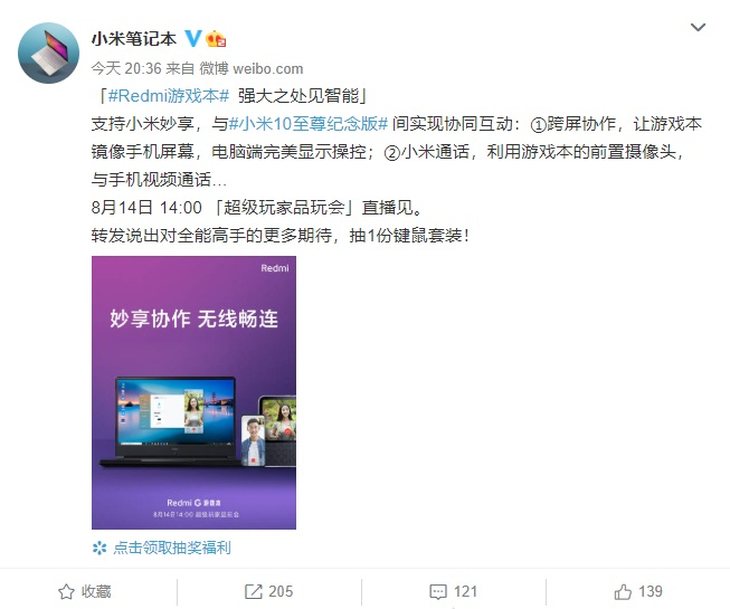Open the 小米笔记本 profile avatar

click(48, 53)
